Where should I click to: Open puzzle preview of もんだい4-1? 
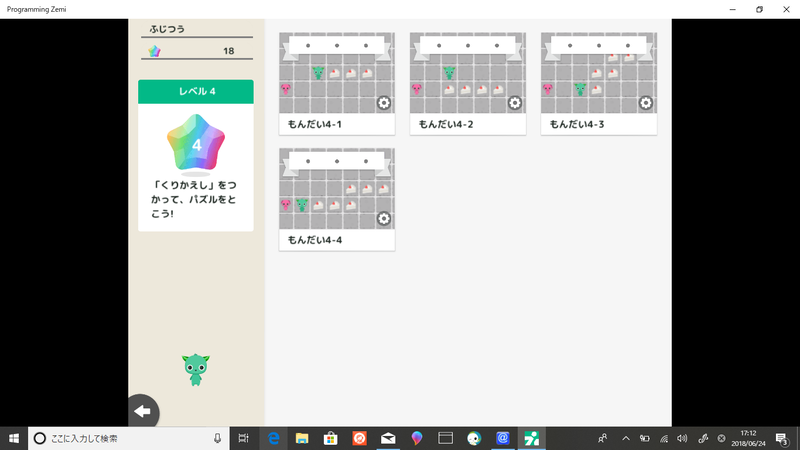tap(337, 73)
